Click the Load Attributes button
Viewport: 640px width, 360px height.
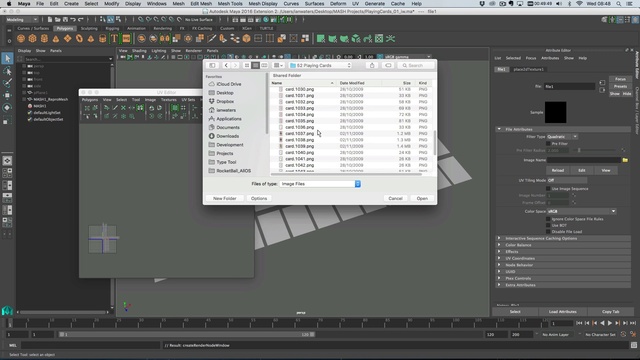pos(562,312)
